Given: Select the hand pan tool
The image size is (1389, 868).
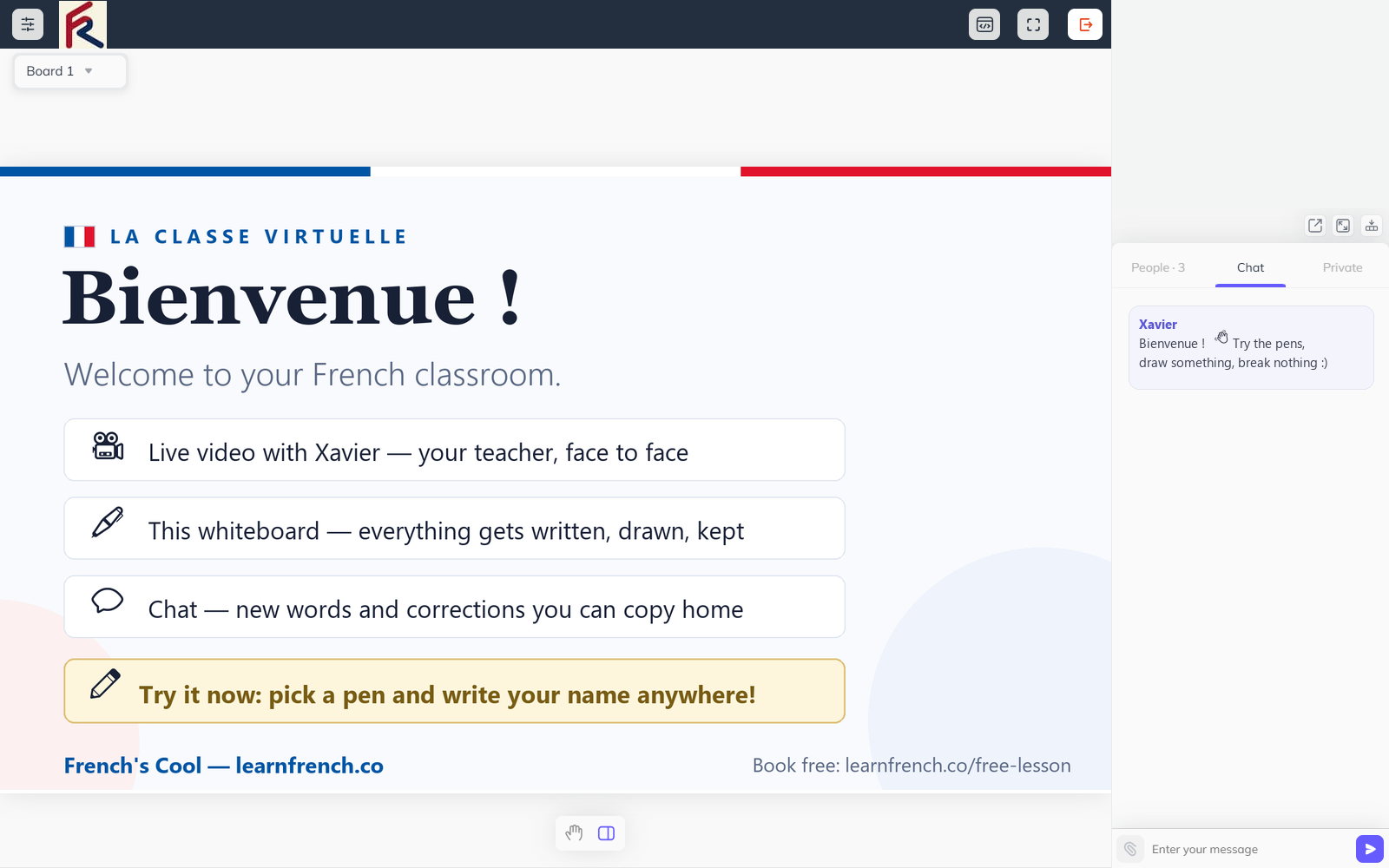Looking at the screenshot, I should pos(574,833).
